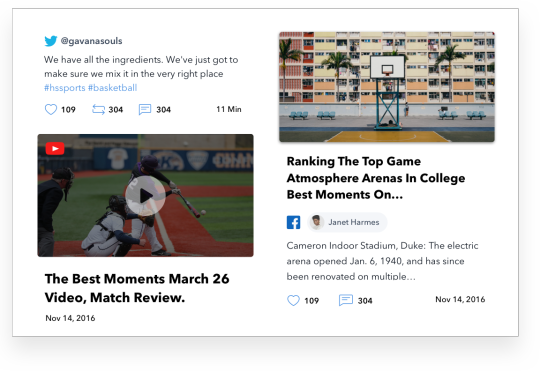540x371 pixels.
Task: Follow the #hssports hashtag link
Action: pos(65,88)
